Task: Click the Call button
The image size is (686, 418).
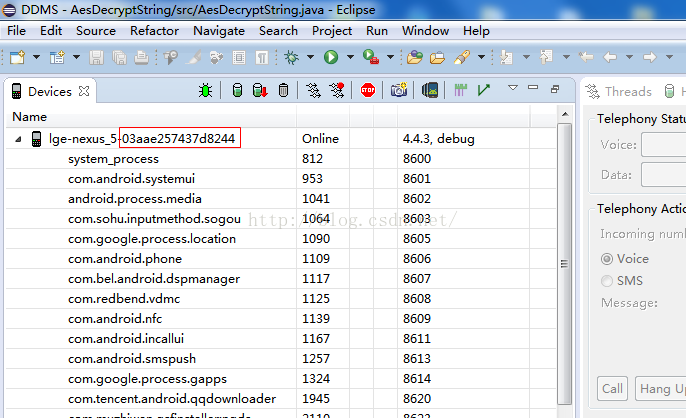Action: [612, 389]
